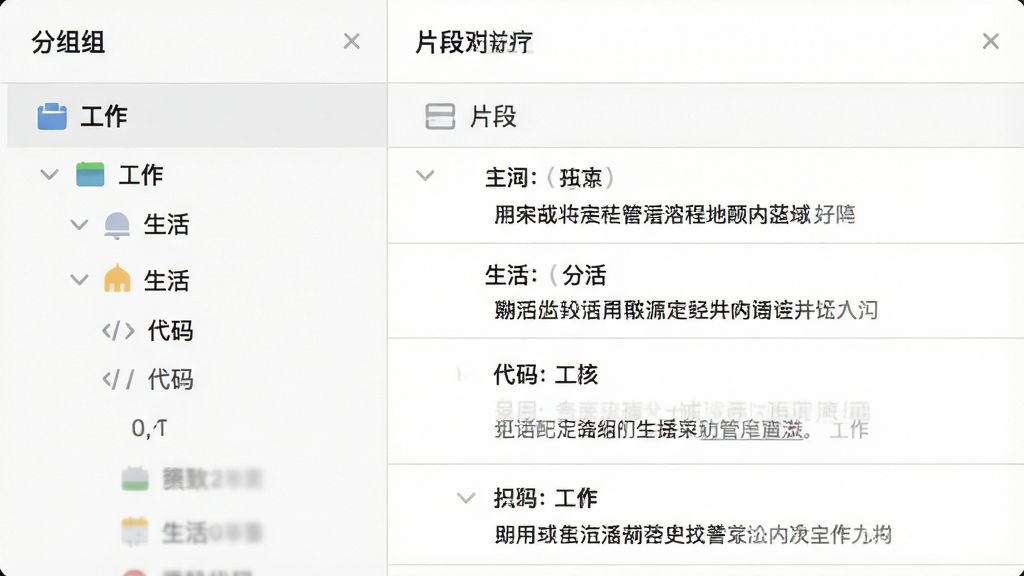Click the blurred yellow calendar icon
Viewport: 1024px width, 576px height.
[135, 531]
